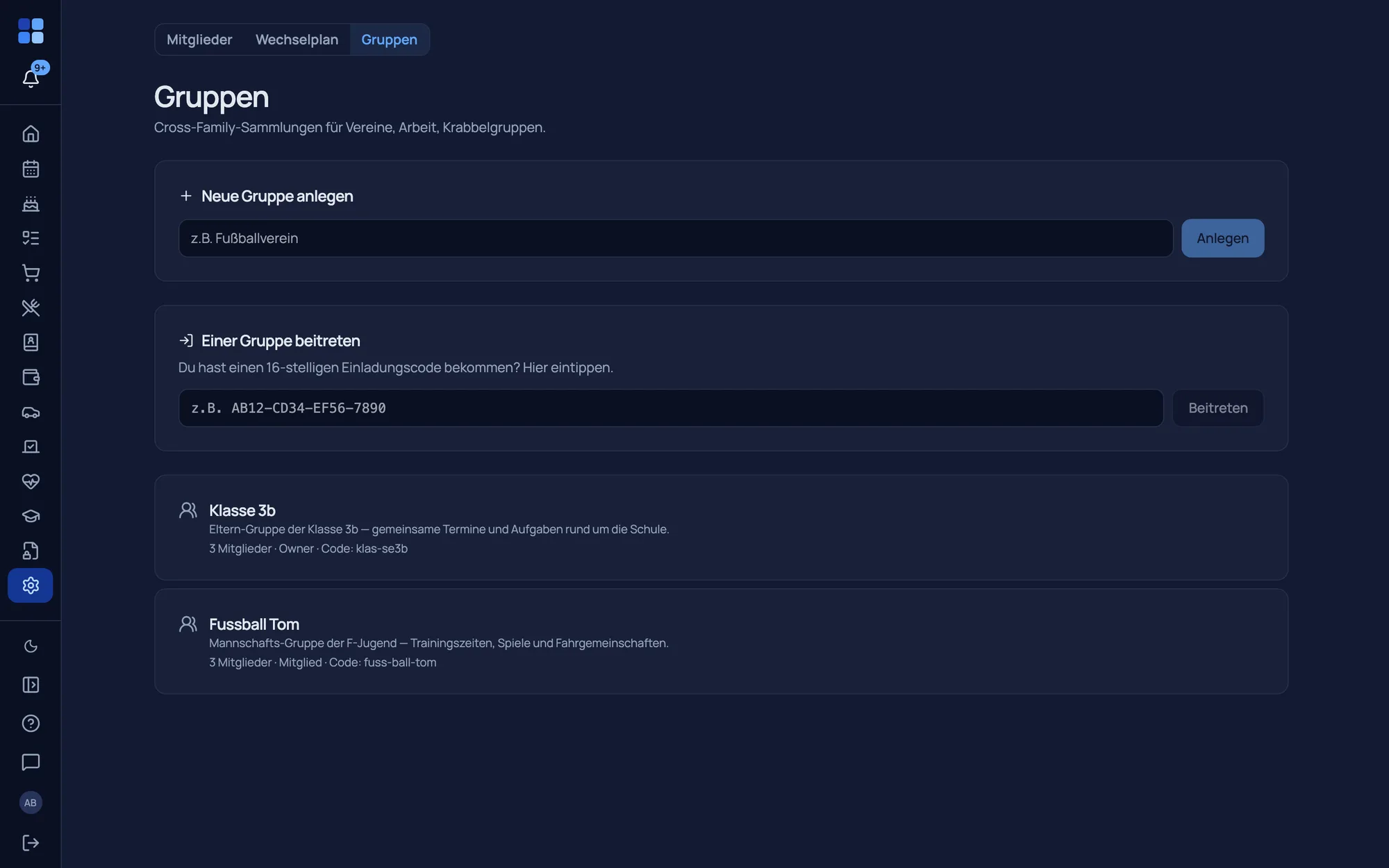
Task: Go to the home dashboard icon
Action: 31,133
